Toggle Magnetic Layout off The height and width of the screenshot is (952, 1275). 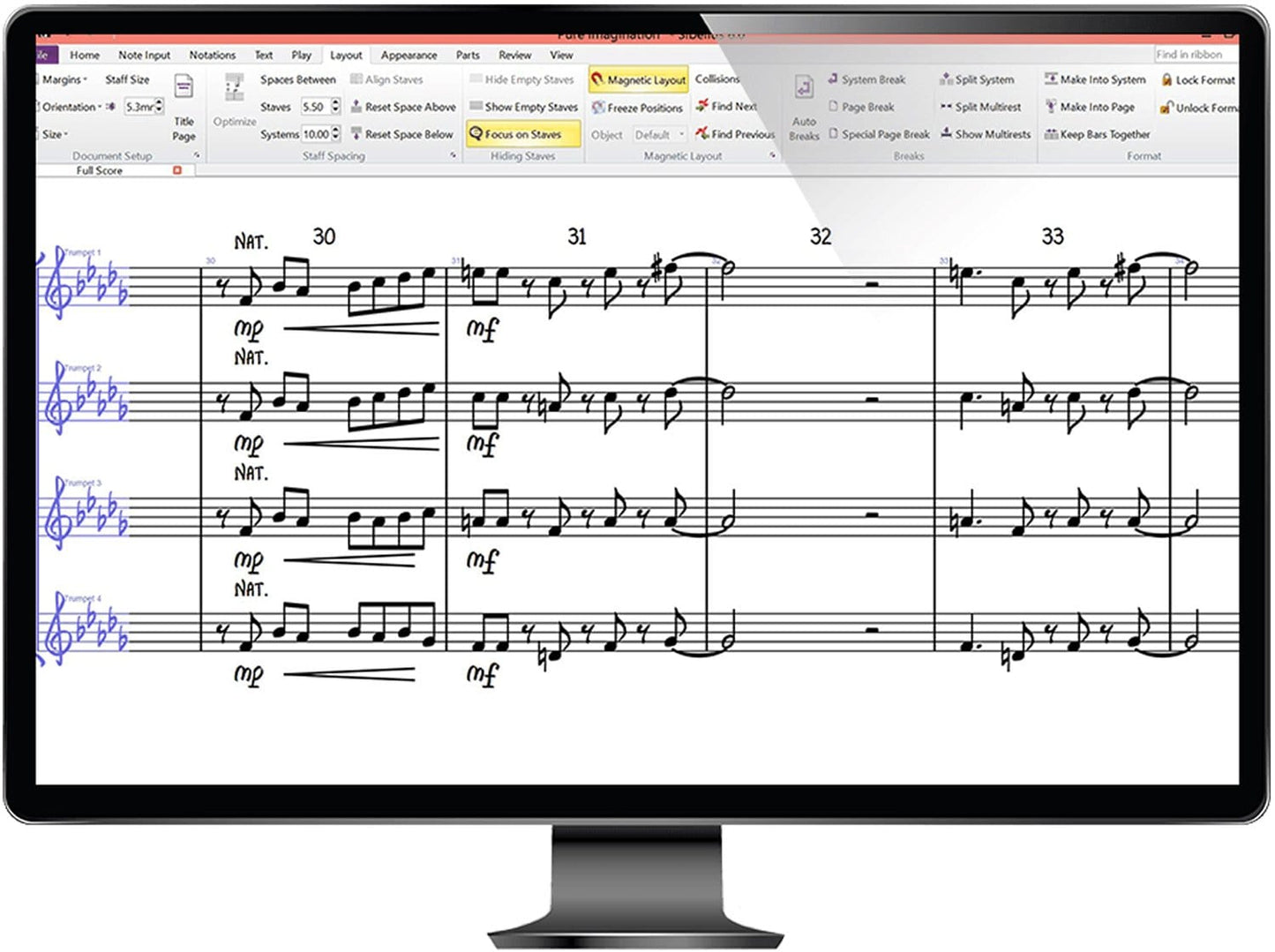(639, 79)
